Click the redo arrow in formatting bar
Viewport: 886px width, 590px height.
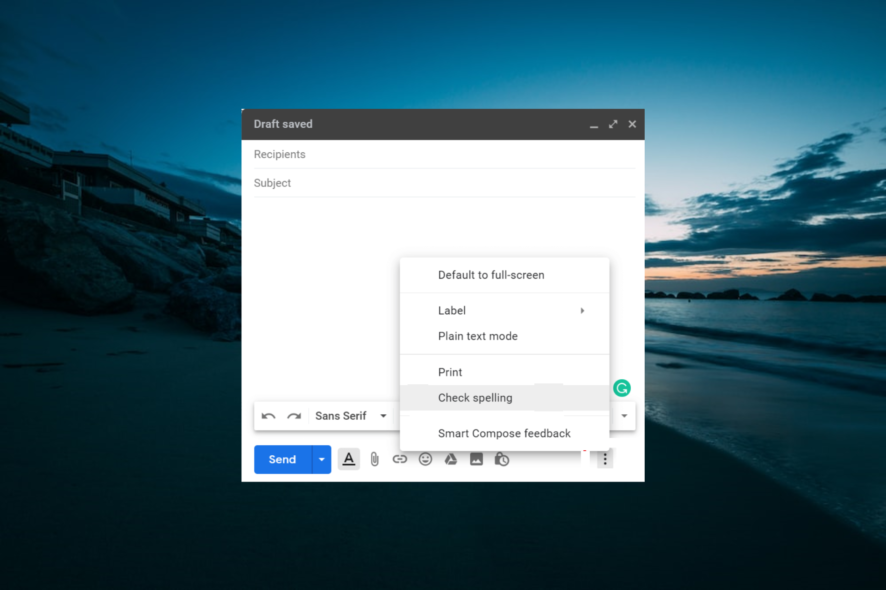coord(294,416)
